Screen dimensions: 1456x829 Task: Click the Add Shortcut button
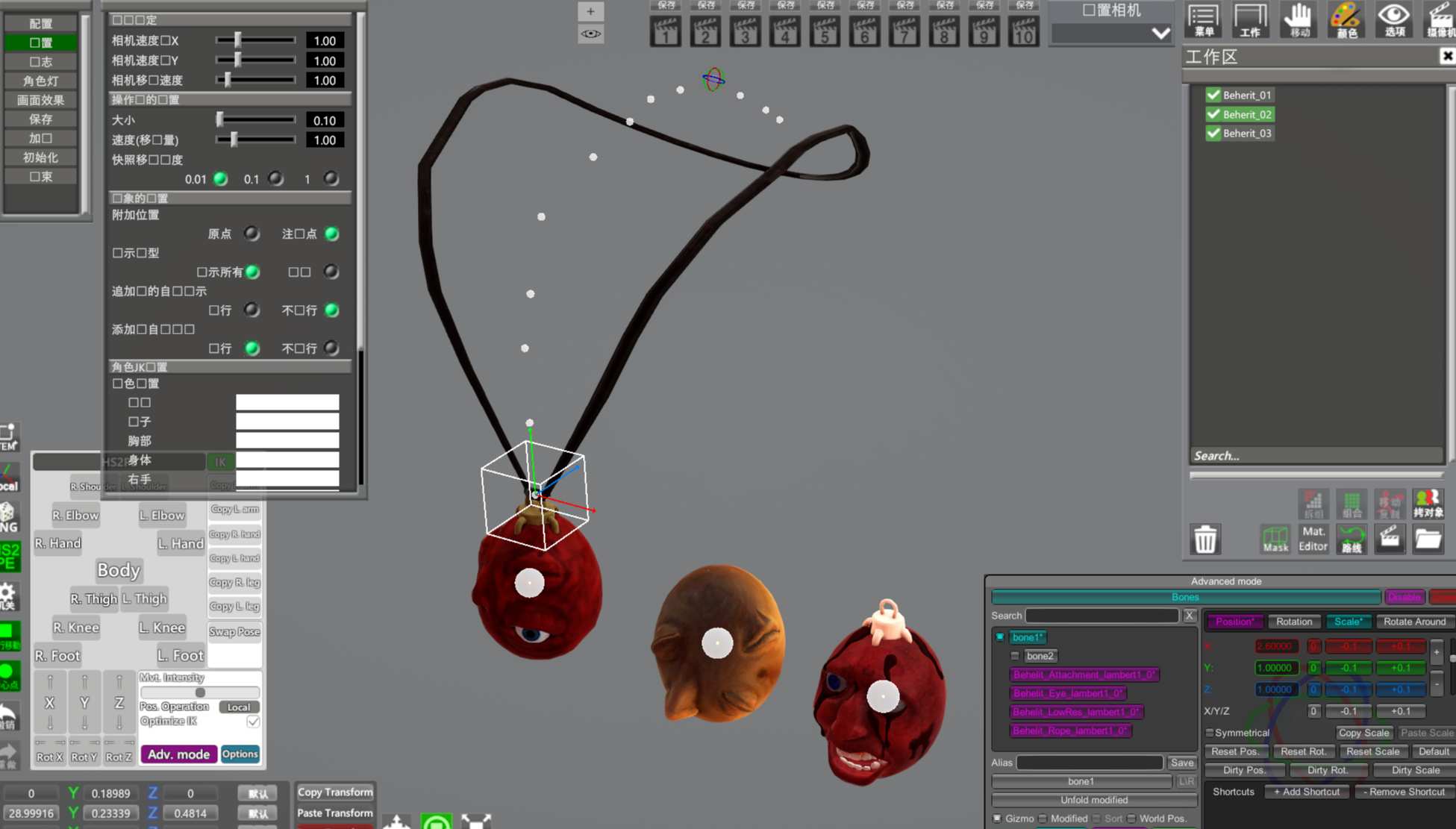coord(1306,792)
